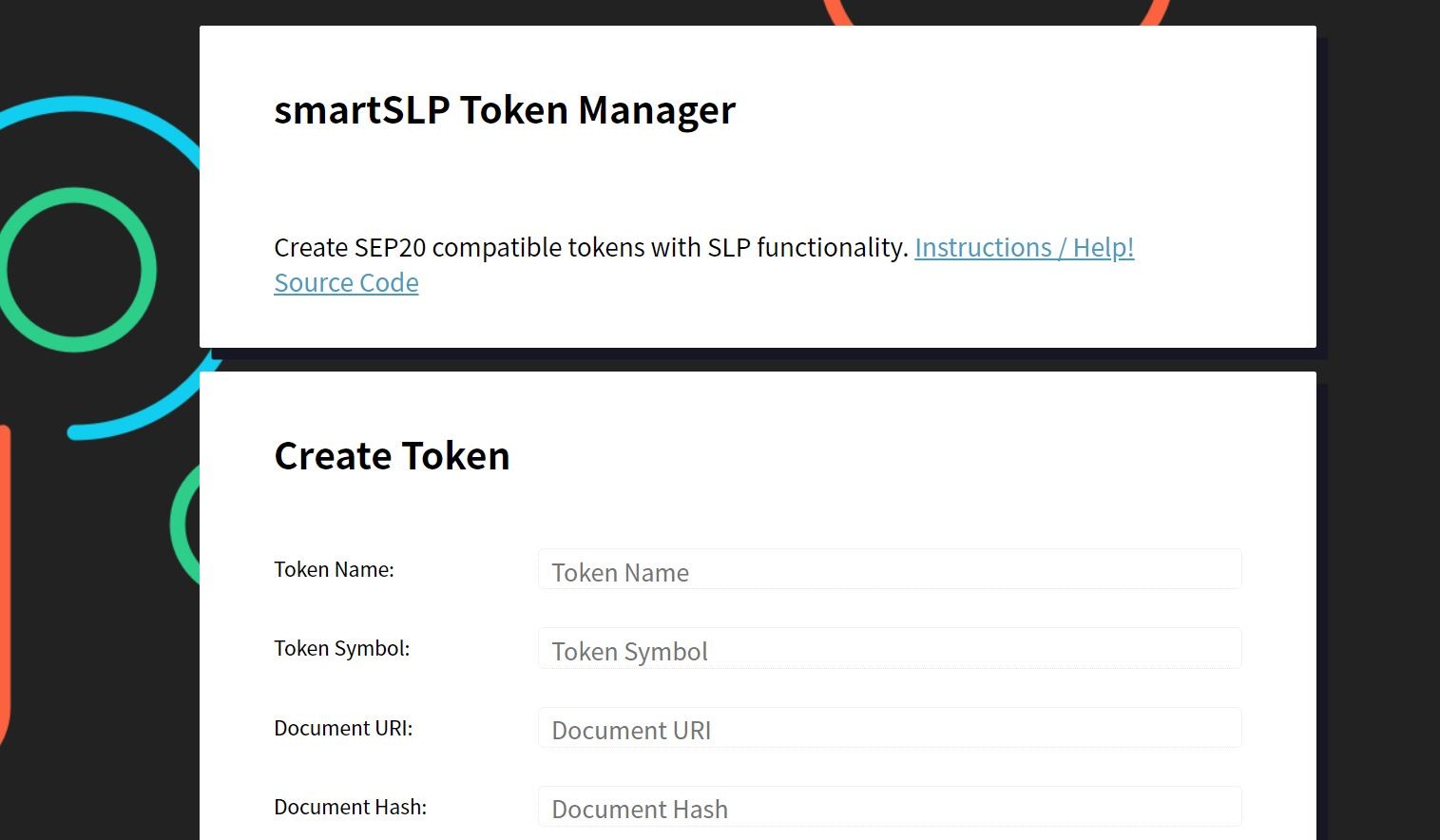The width and height of the screenshot is (1440, 840).
Task: Focus the Token Symbol input field
Action: click(x=890, y=648)
